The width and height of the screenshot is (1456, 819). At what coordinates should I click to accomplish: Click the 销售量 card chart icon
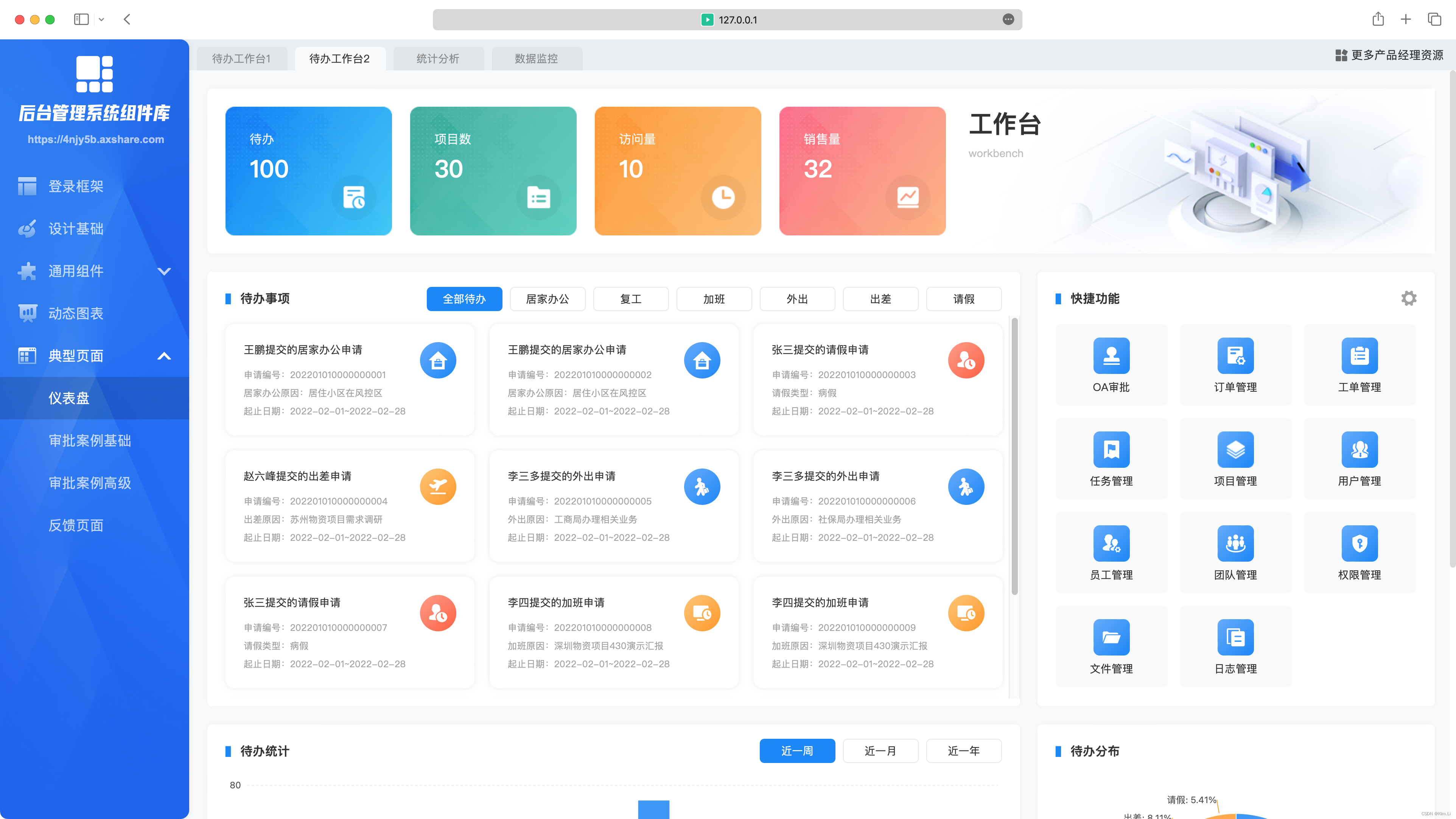coord(908,197)
